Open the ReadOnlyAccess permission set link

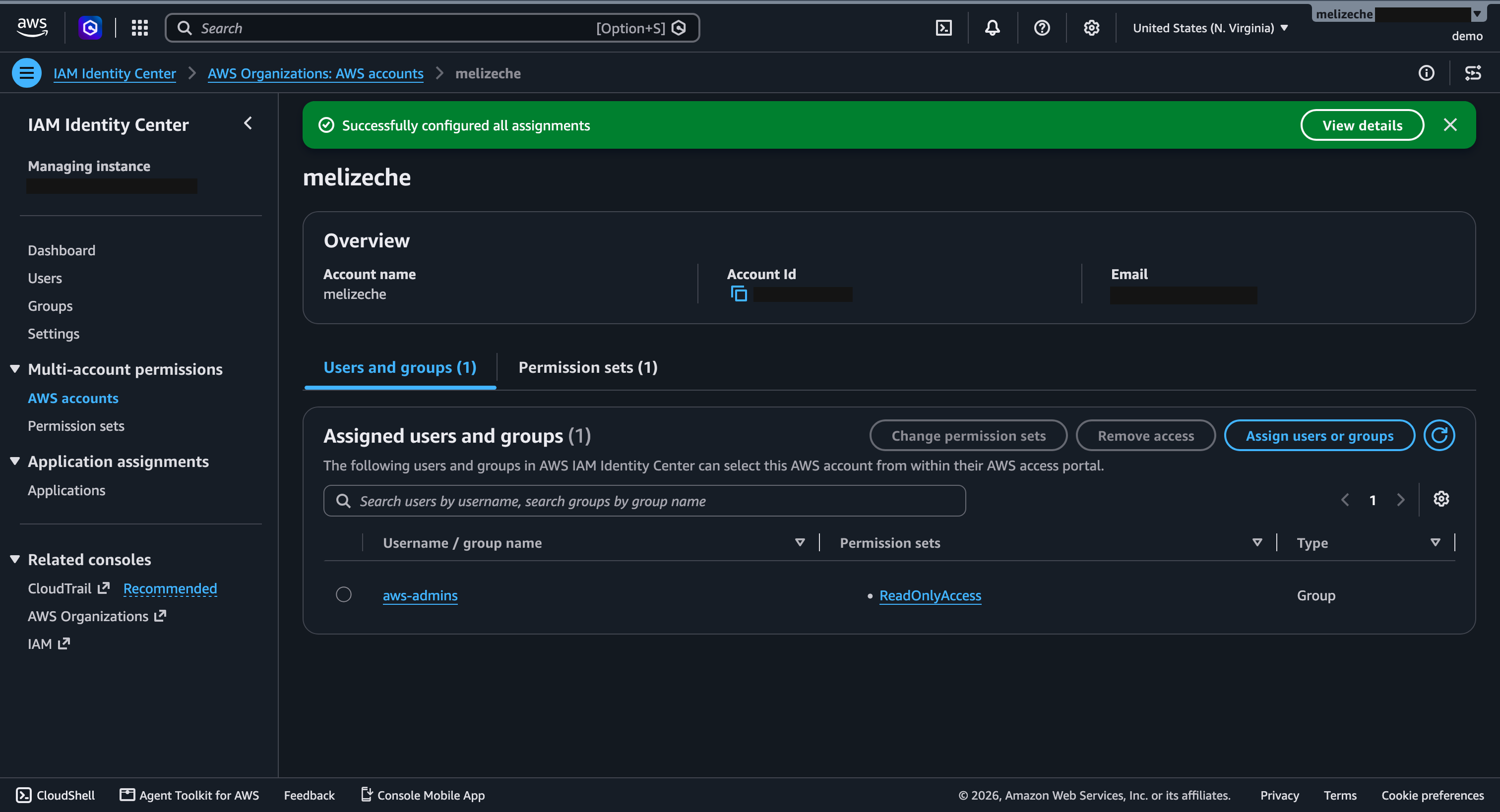click(930, 595)
